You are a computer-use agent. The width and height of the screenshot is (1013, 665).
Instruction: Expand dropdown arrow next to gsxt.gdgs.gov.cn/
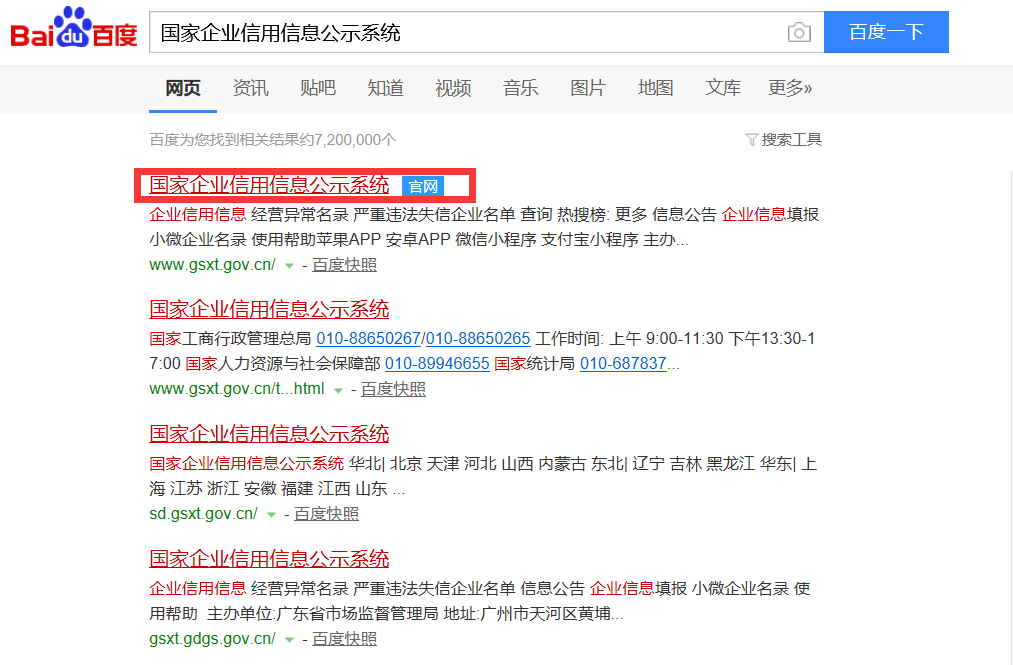pyautogui.click(x=289, y=640)
